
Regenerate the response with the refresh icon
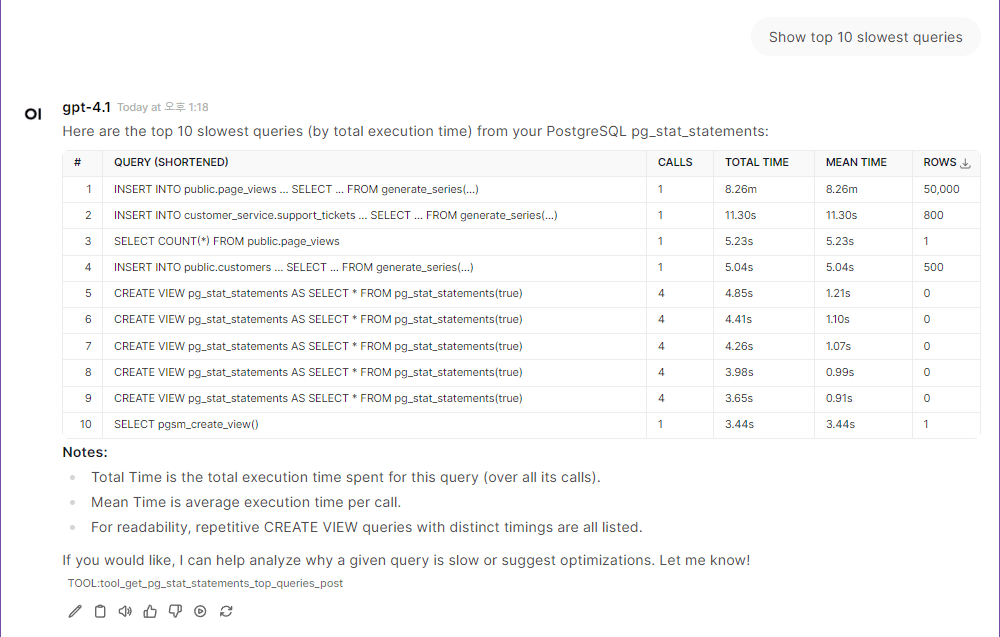pos(226,610)
